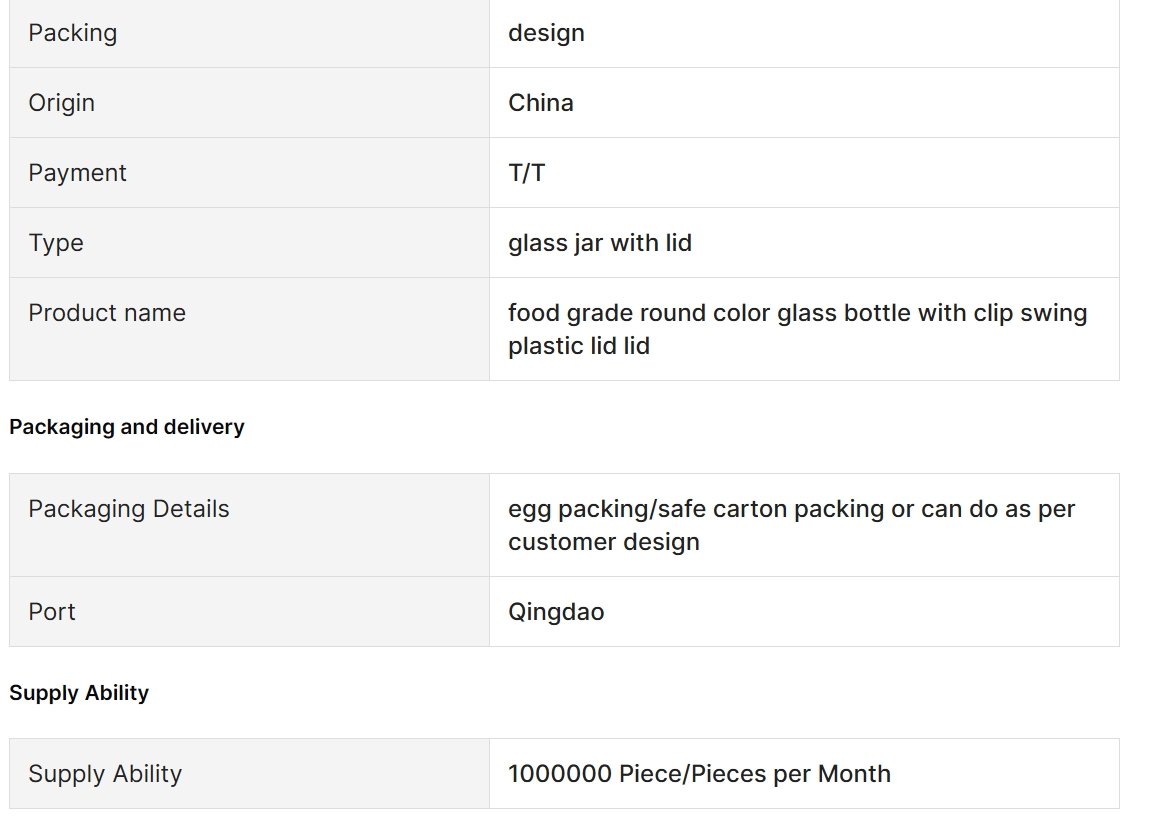The image size is (1149, 822).
Task: Click the Product name label
Action: (107, 313)
